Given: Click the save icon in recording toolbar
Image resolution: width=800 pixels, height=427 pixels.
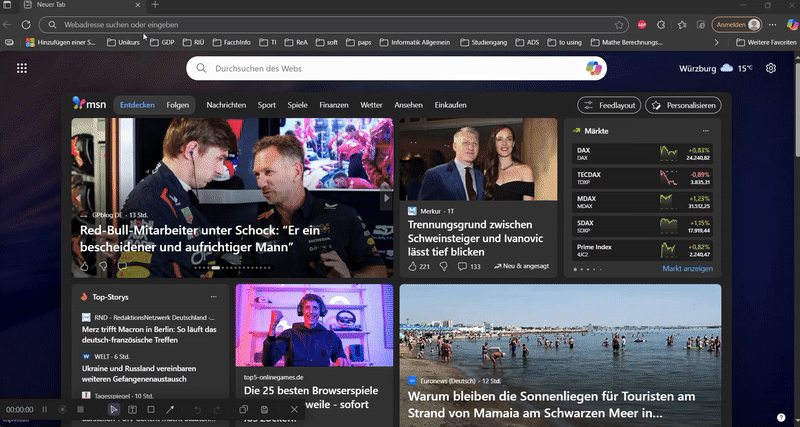Looking at the screenshot, I should coord(264,410).
